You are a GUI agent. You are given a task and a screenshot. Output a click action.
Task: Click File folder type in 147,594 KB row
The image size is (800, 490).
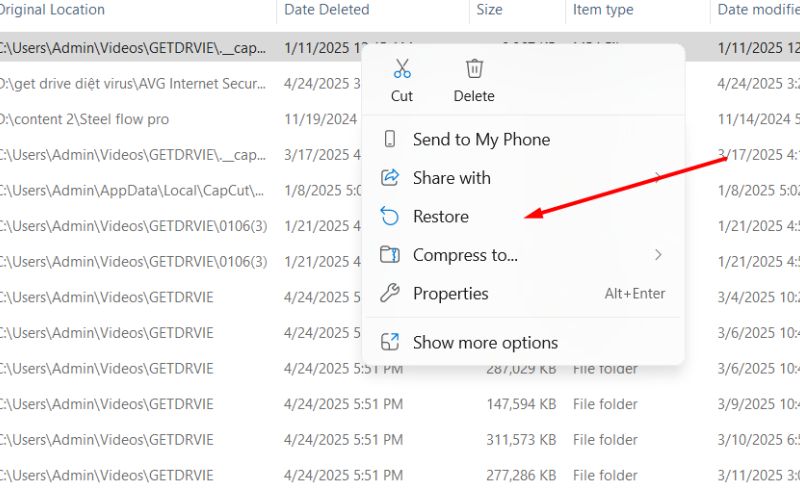(605, 404)
